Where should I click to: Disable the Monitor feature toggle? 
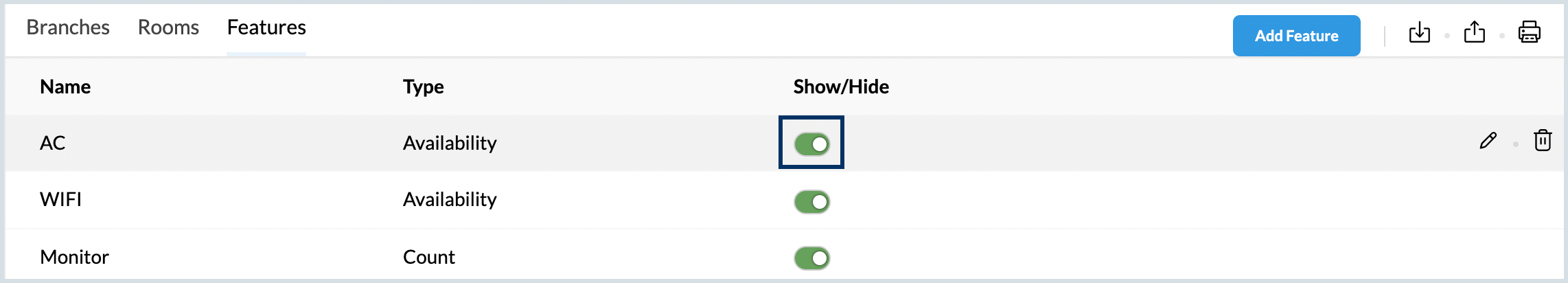(812, 258)
